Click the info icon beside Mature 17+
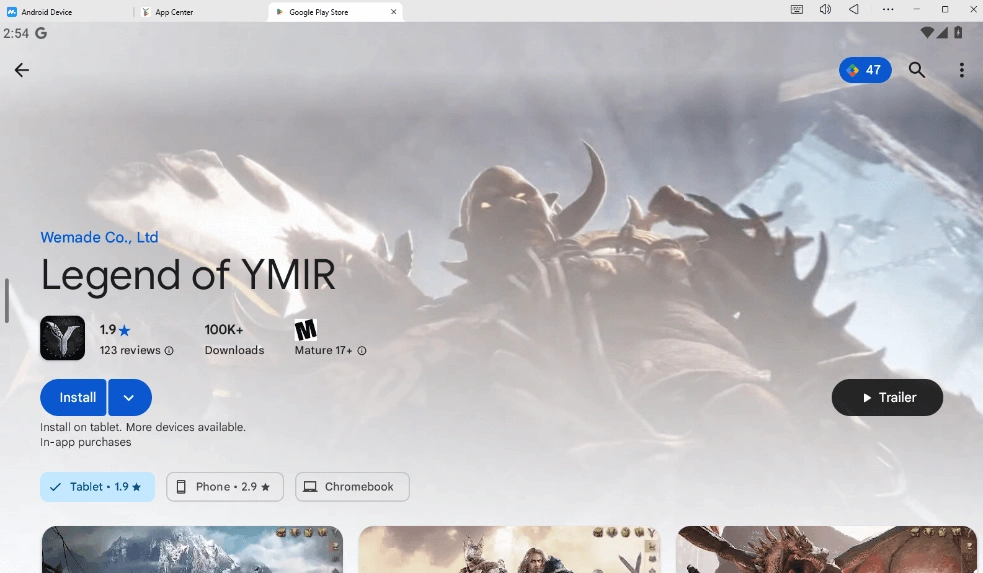The width and height of the screenshot is (983, 573). pyautogui.click(x=362, y=350)
